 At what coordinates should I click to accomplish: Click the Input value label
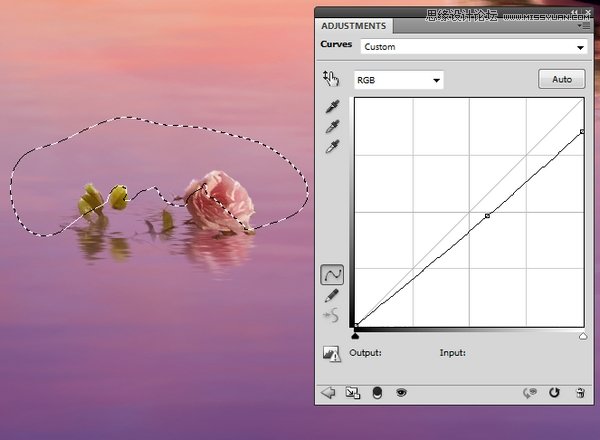pos(453,353)
